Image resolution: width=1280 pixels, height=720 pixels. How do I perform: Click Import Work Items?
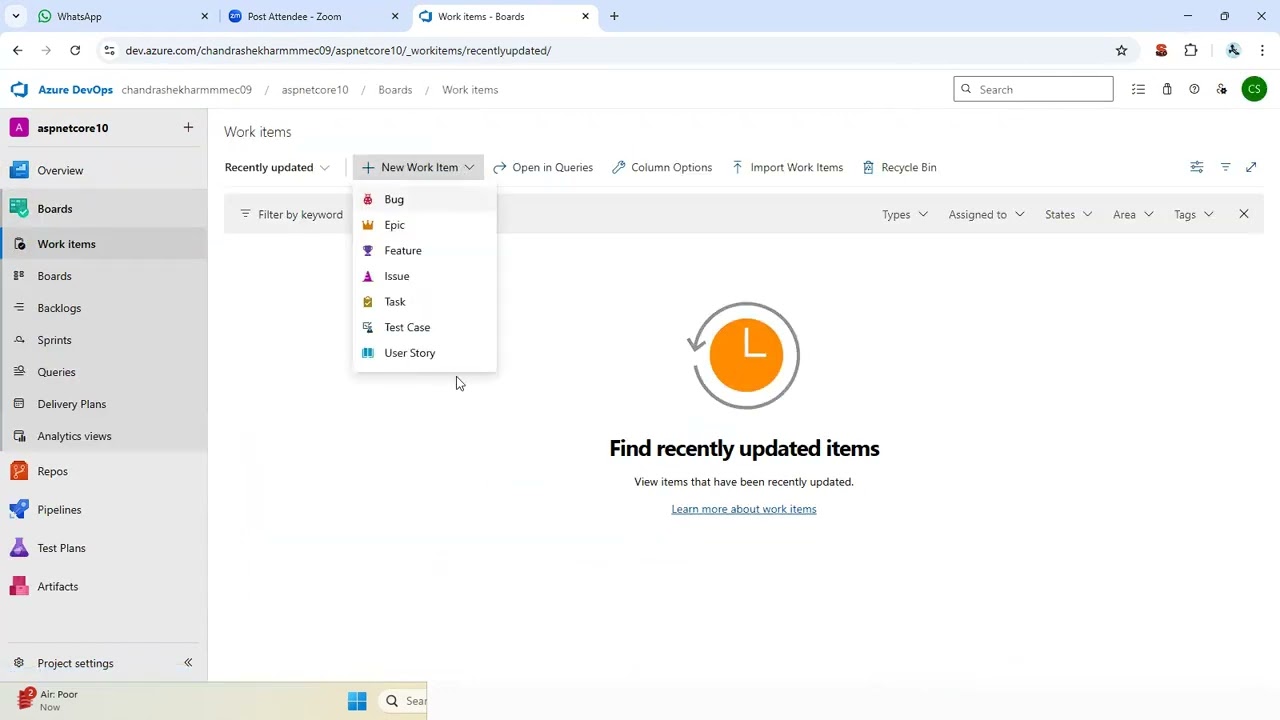click(787, 167)
